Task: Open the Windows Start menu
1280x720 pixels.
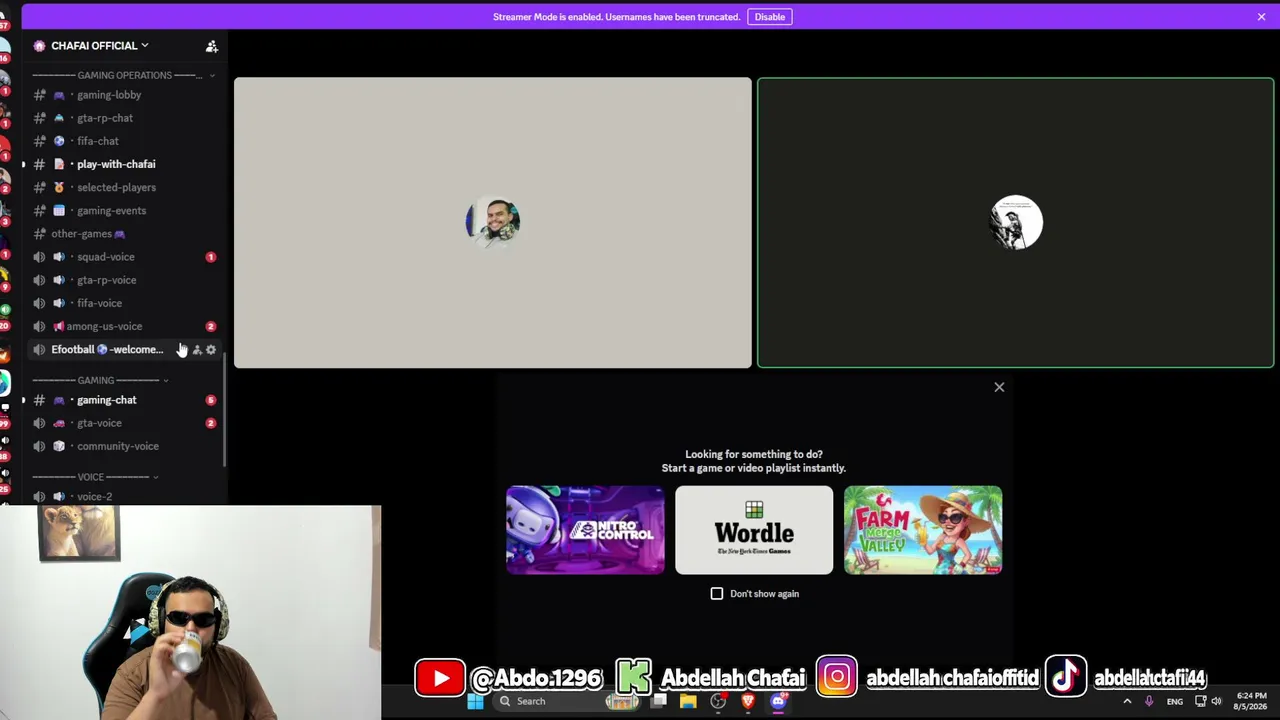Action: 476,701
